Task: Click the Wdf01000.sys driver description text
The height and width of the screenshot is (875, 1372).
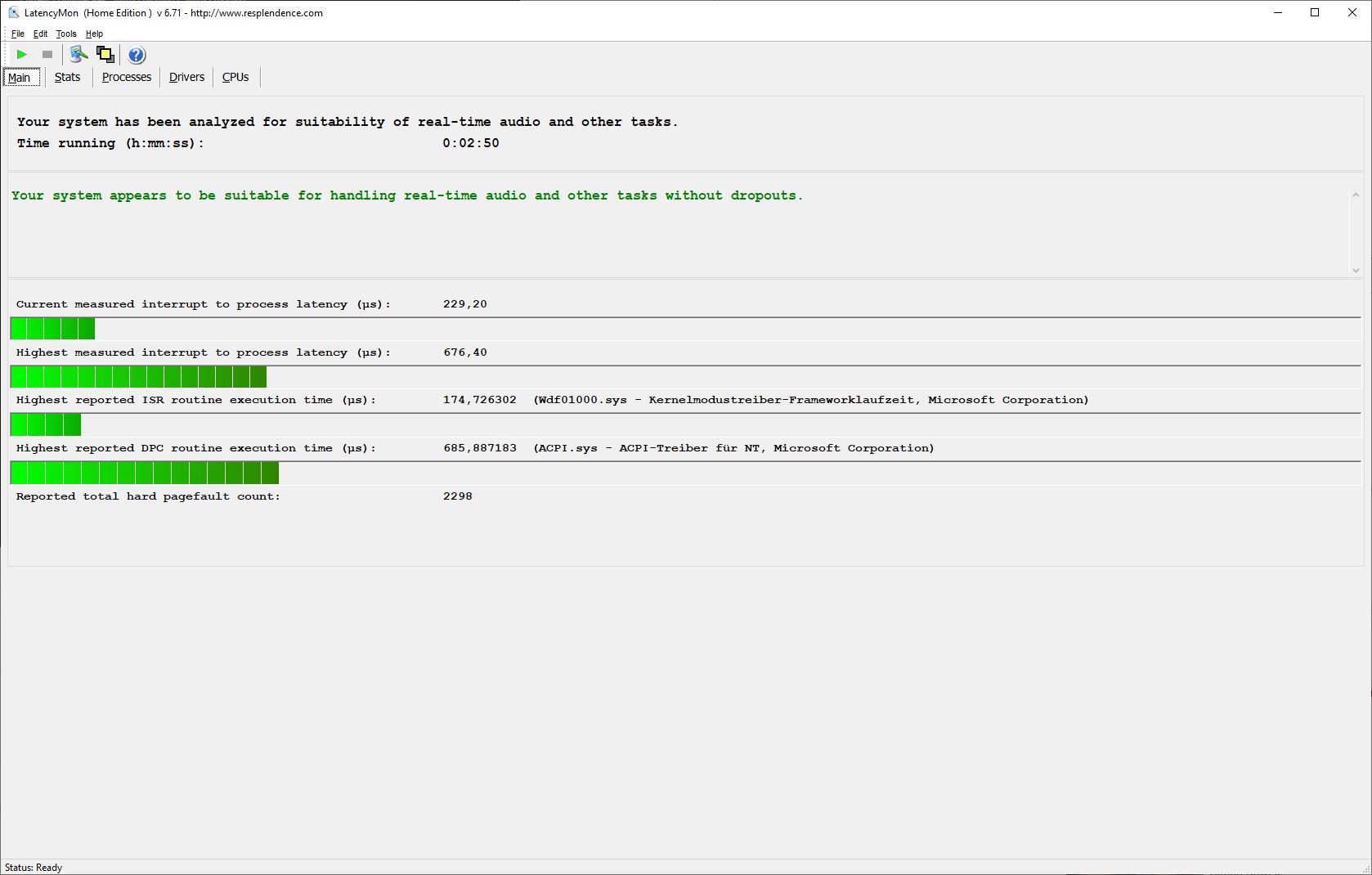Action: pyautogui.click(x=811, y=400)
